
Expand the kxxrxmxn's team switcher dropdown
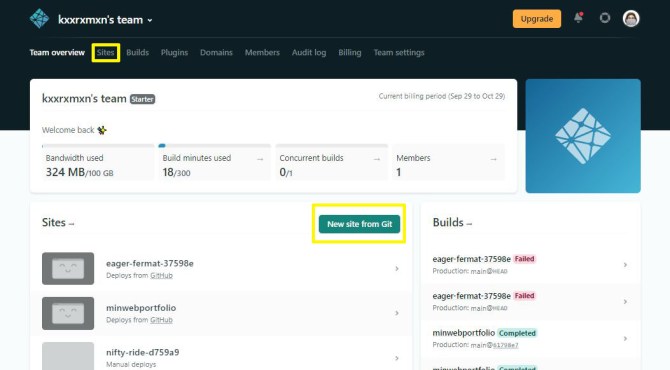(x=105, y=20)
